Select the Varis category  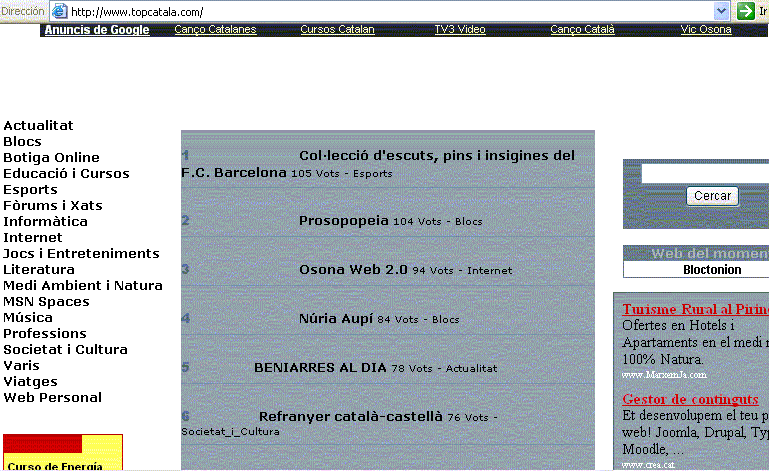click(x=22, y=366)
